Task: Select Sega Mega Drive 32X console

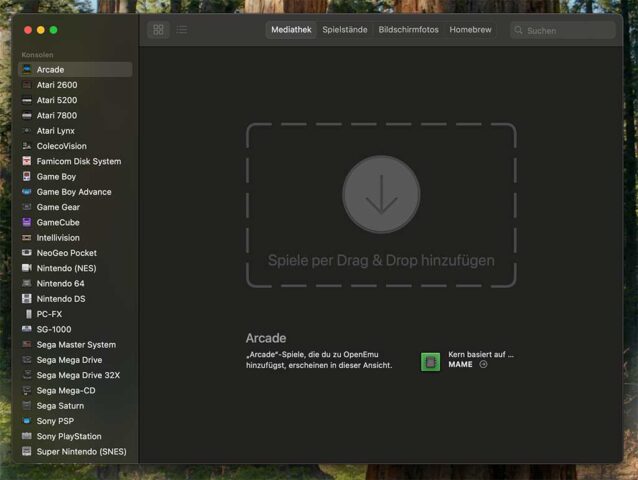Action: pos(76,375)
